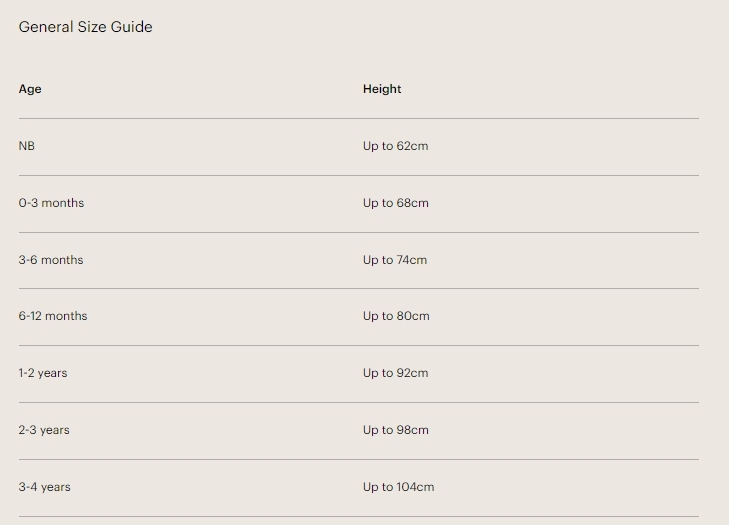
Task: Click the Up to 68cm height value
Action: 395,203
